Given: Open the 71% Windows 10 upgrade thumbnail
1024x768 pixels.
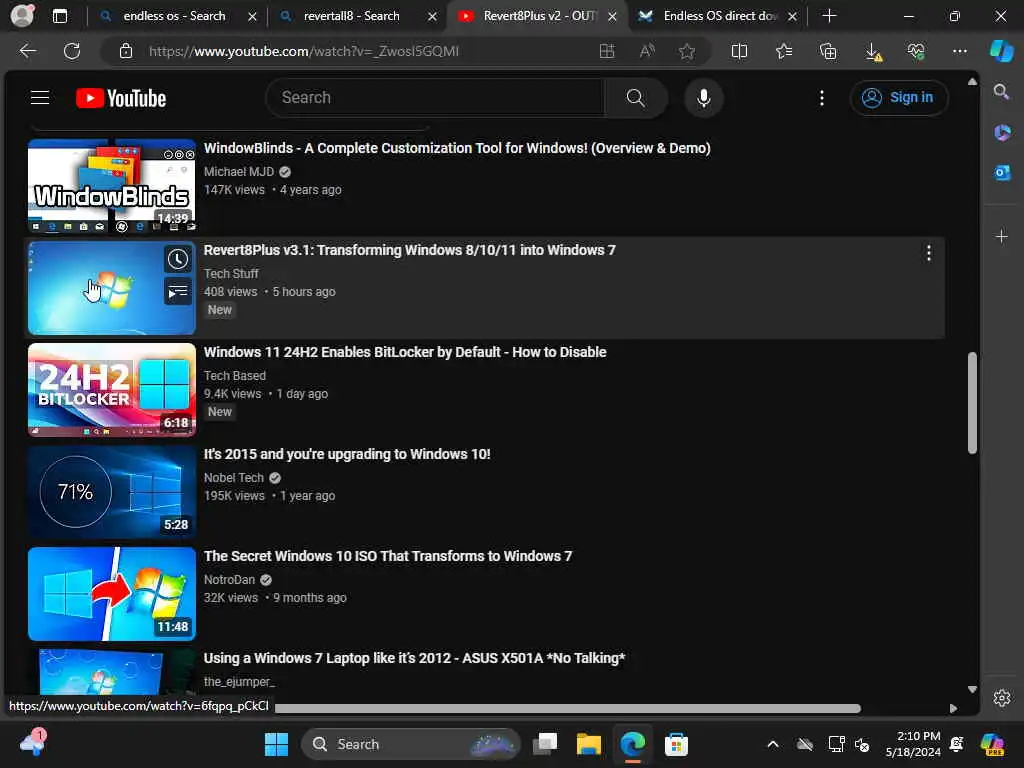Looking at the screenshot, I should pyautogui.click(x=112, y=492).
